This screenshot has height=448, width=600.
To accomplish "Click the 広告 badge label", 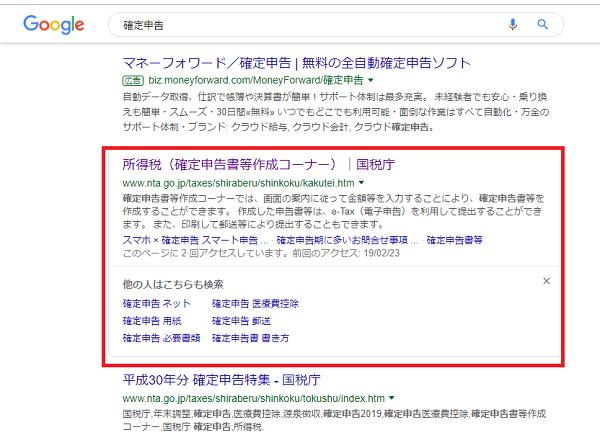I will (133, 81).
